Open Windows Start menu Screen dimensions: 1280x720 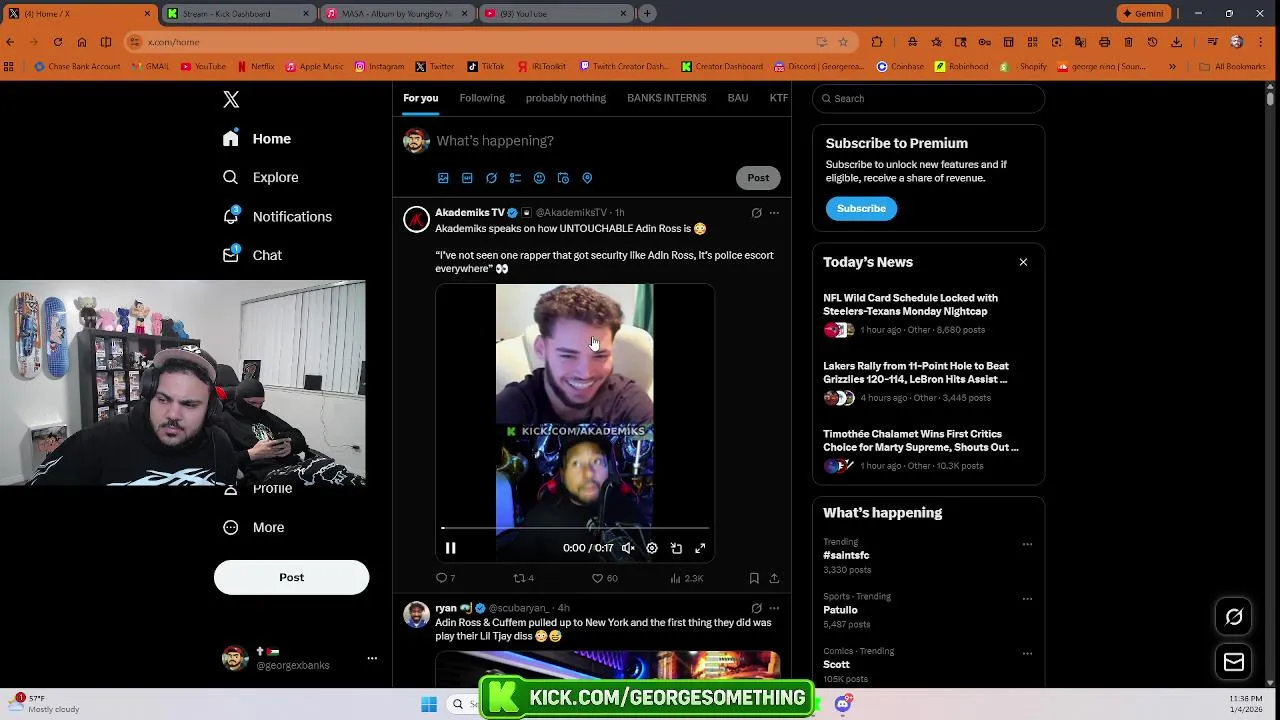[429, 704]
